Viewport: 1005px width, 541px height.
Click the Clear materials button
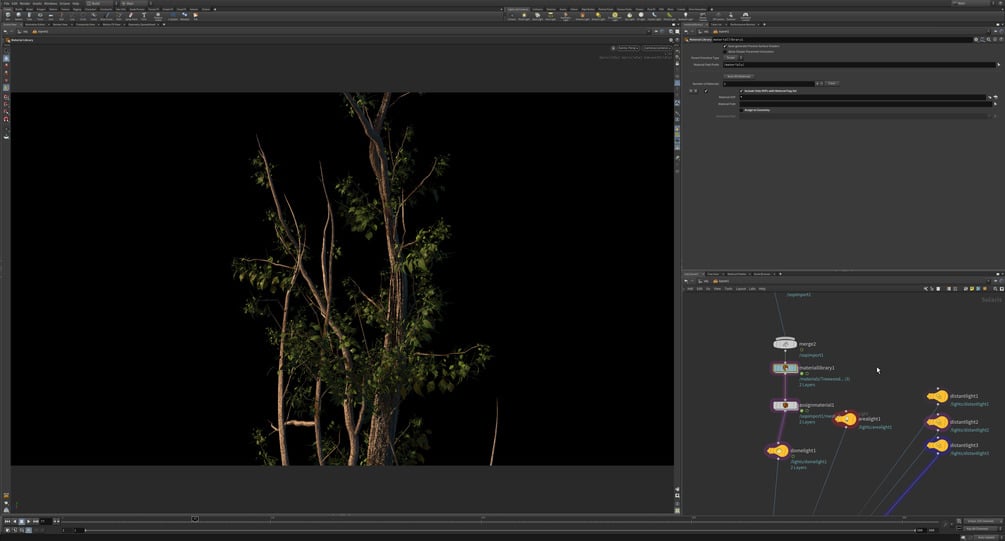[x=831, y=83]
